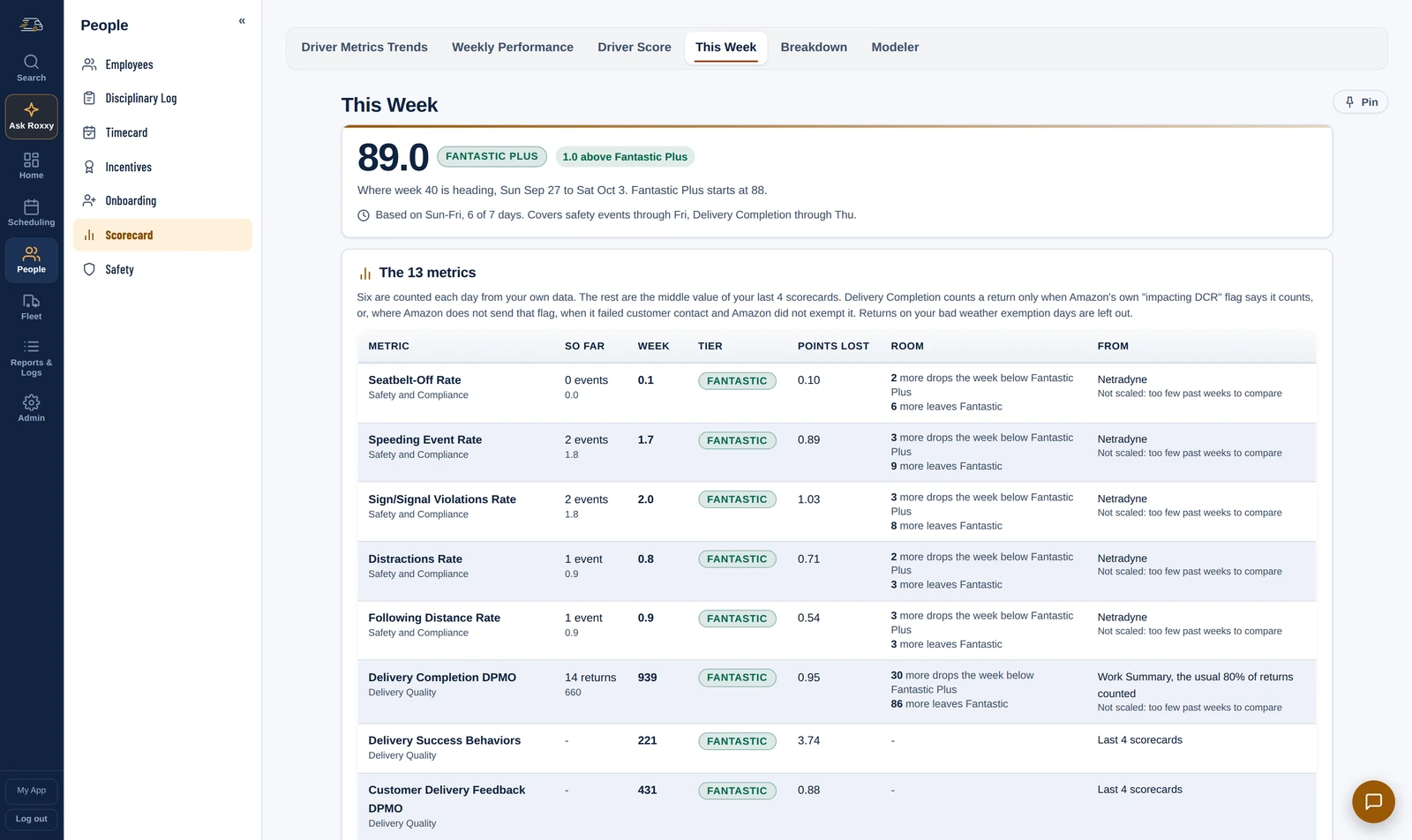Screen dimensions: 1412x840
Task: Click the Safety shield icon
Action: 89,269
